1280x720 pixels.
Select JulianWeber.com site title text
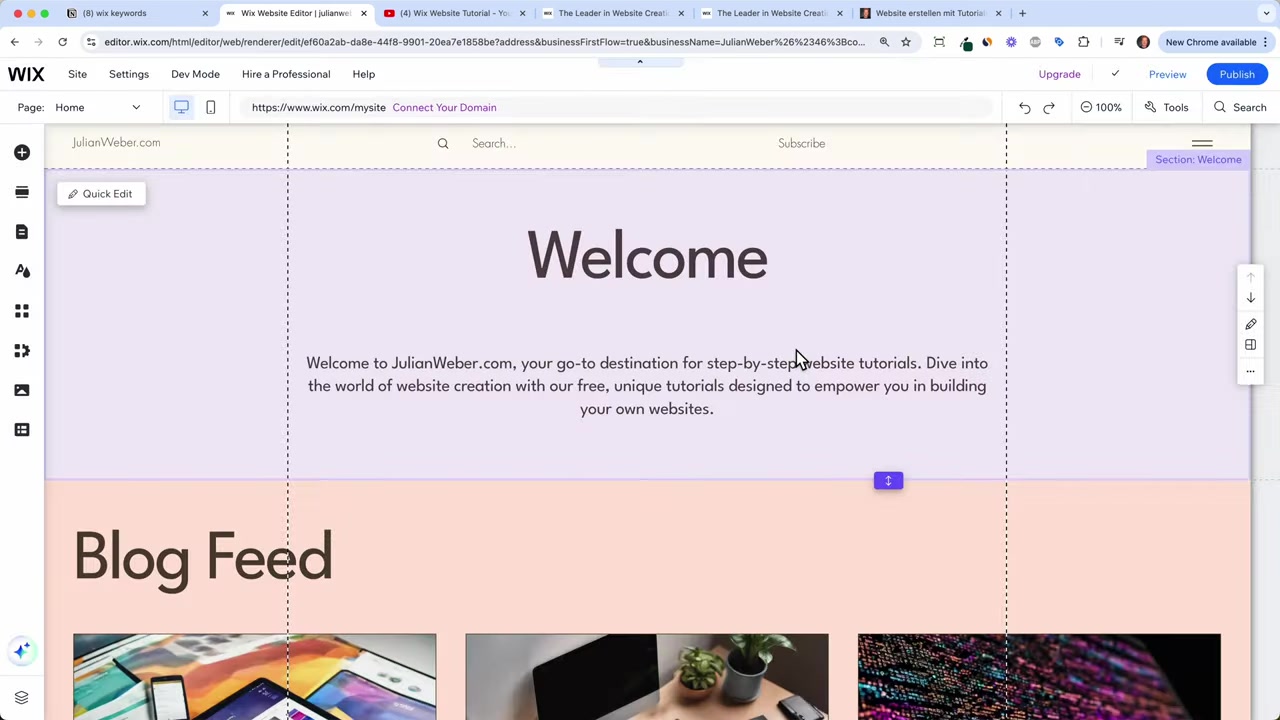(x=116, y=142)
